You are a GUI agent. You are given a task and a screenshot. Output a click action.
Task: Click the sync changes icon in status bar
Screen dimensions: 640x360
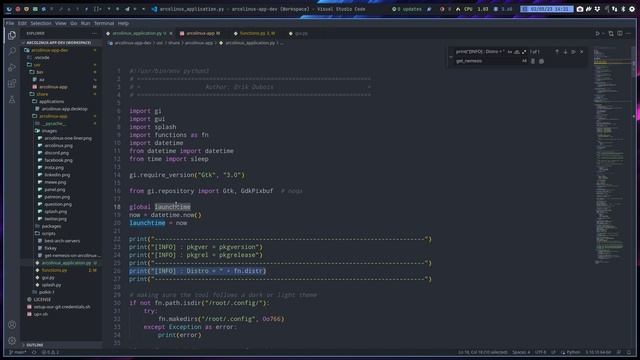click(x=34, y=352)
